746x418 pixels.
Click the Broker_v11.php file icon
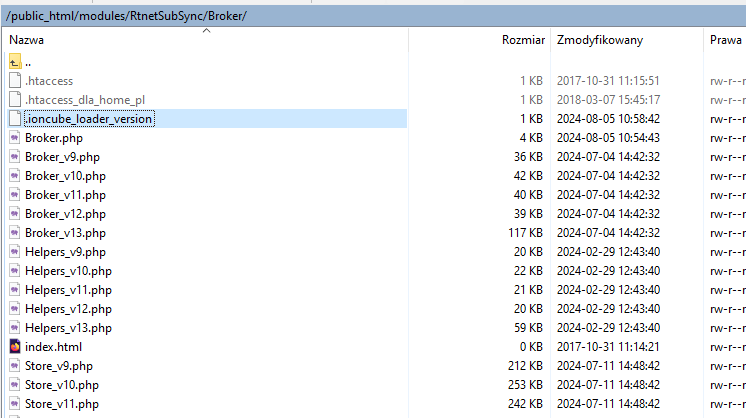15,194
